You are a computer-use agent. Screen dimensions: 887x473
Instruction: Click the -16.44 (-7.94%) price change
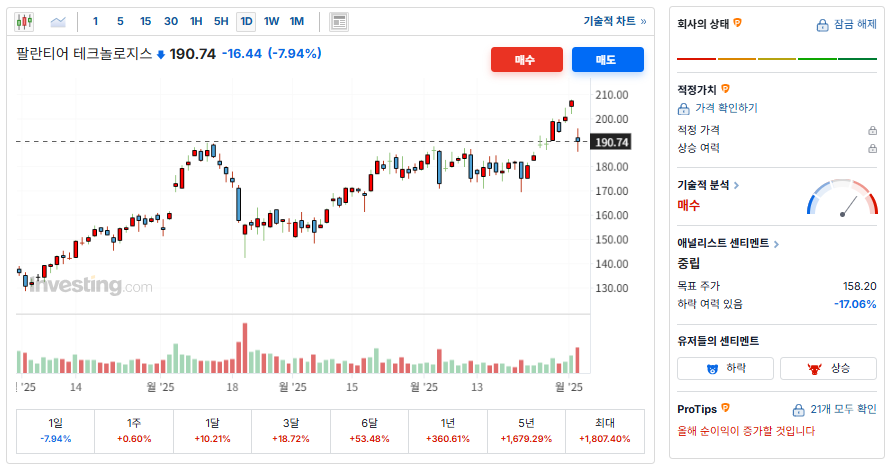[x=272, y=54]
